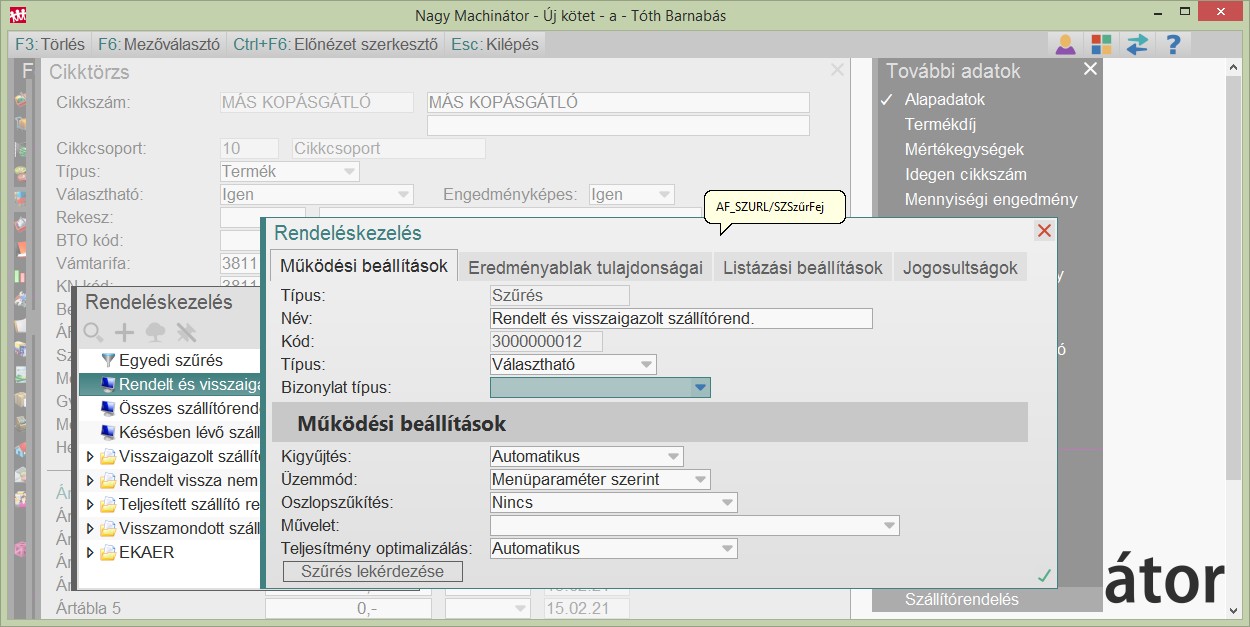The width and height of the screenshot is (1250, 627).
Task: Switch to Eredményablak tulajdonságai tab
Action: tap(586, 267)
